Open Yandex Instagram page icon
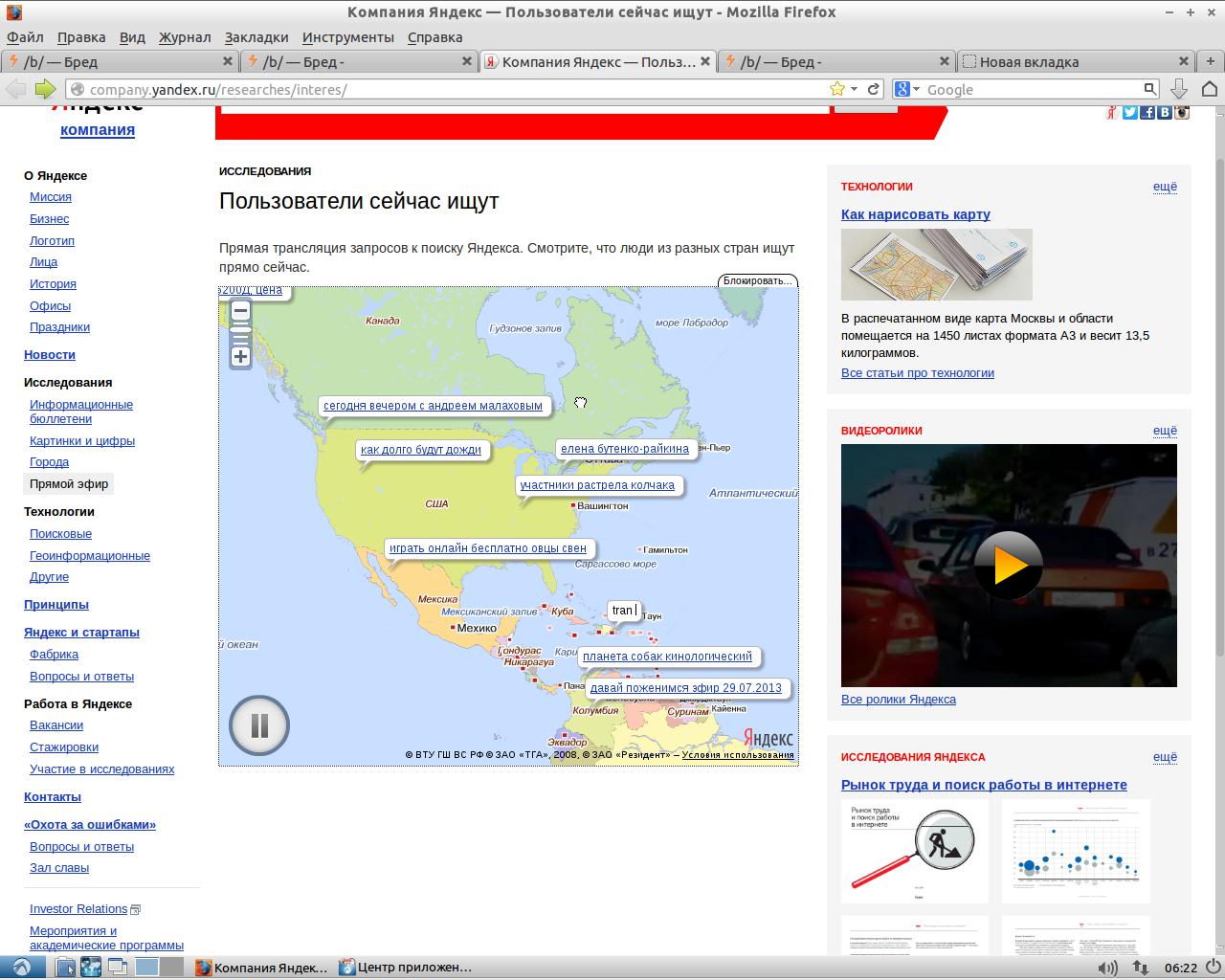 click(x=1182, y=112)
